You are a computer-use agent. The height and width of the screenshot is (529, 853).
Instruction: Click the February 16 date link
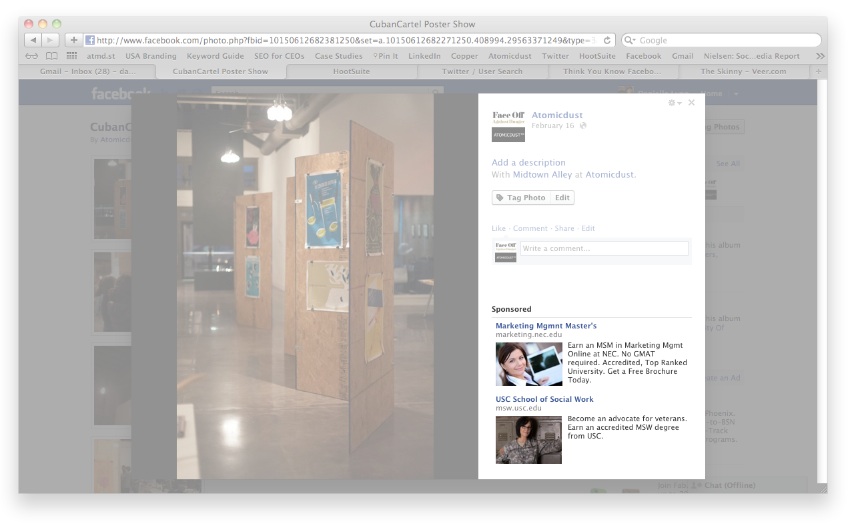click(x=553, y=125)
